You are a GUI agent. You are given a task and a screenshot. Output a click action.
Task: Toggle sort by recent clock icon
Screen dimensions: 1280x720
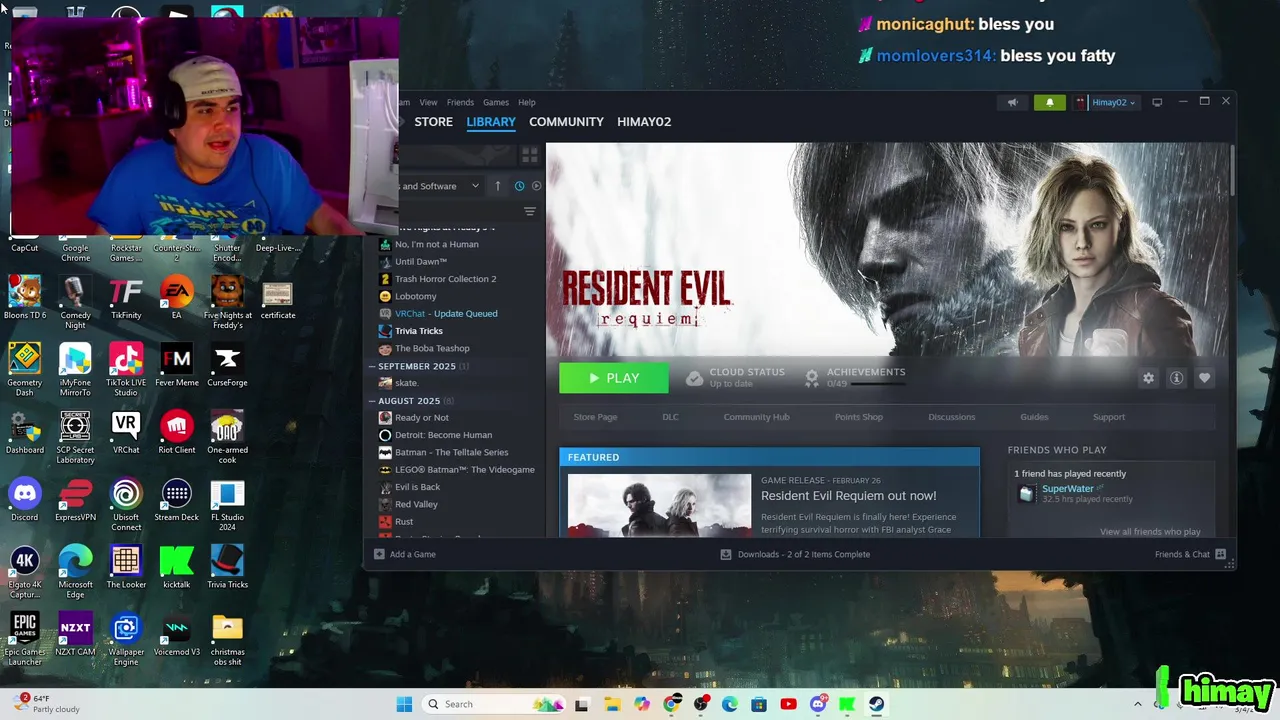click(519, 186)
